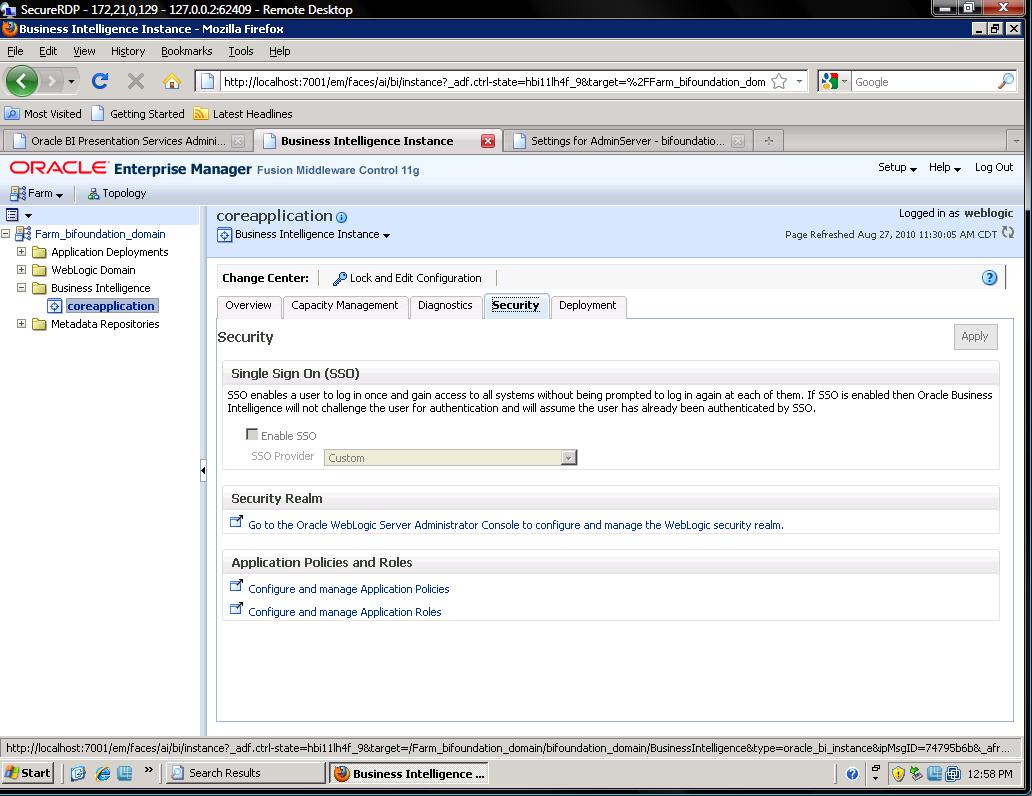Switch to the Overview tab
Image resolution: width=1032 pixels, height=796 pixels.
[x=248, y=305]
